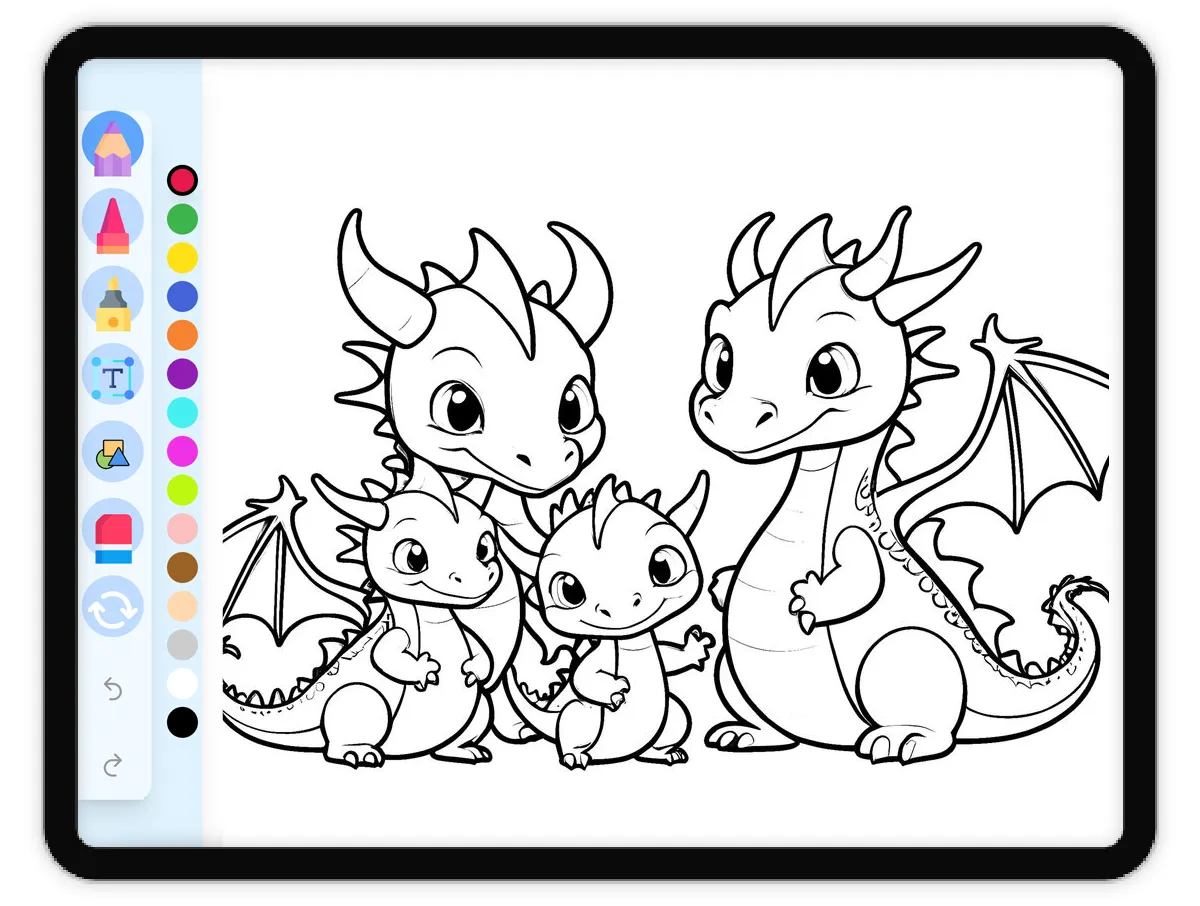Screen dimensions: 1200x906
Task: Choose the brown color swatch
Action: [x=182, y=567]
